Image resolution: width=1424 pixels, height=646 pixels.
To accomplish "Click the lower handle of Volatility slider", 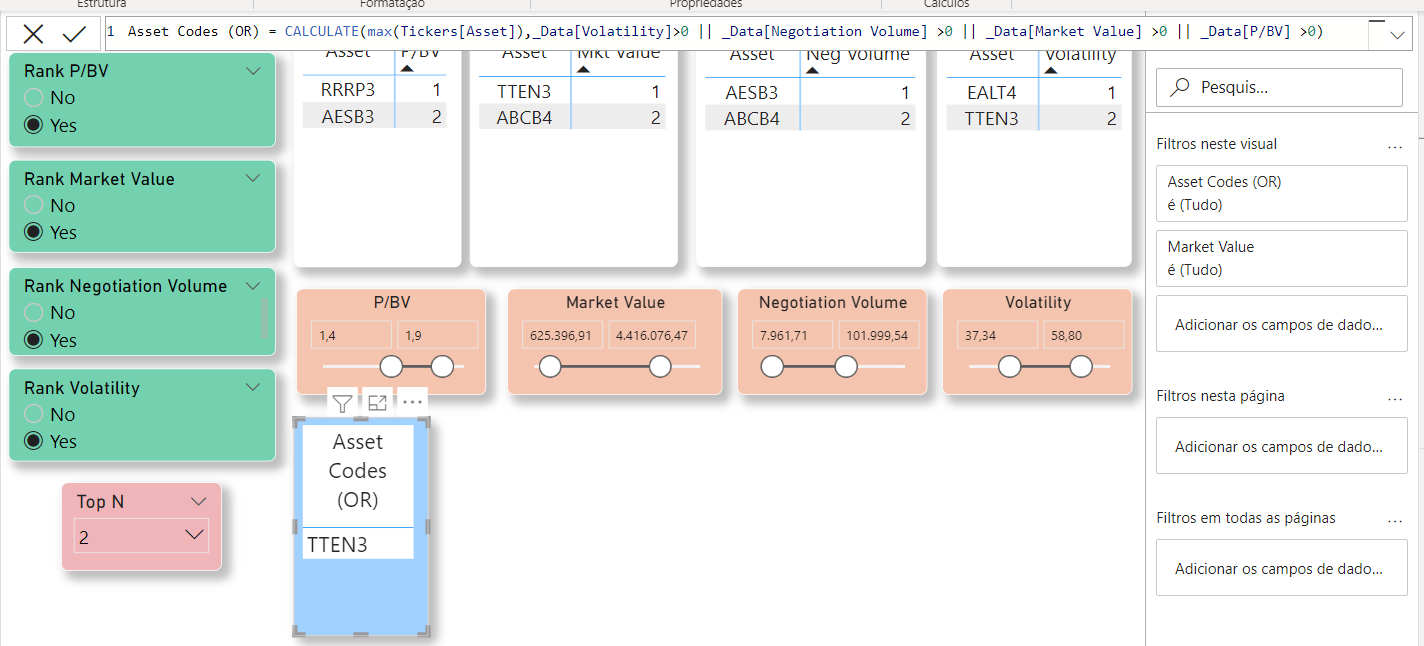I will pyautogui.click(x=1009, y=367).
